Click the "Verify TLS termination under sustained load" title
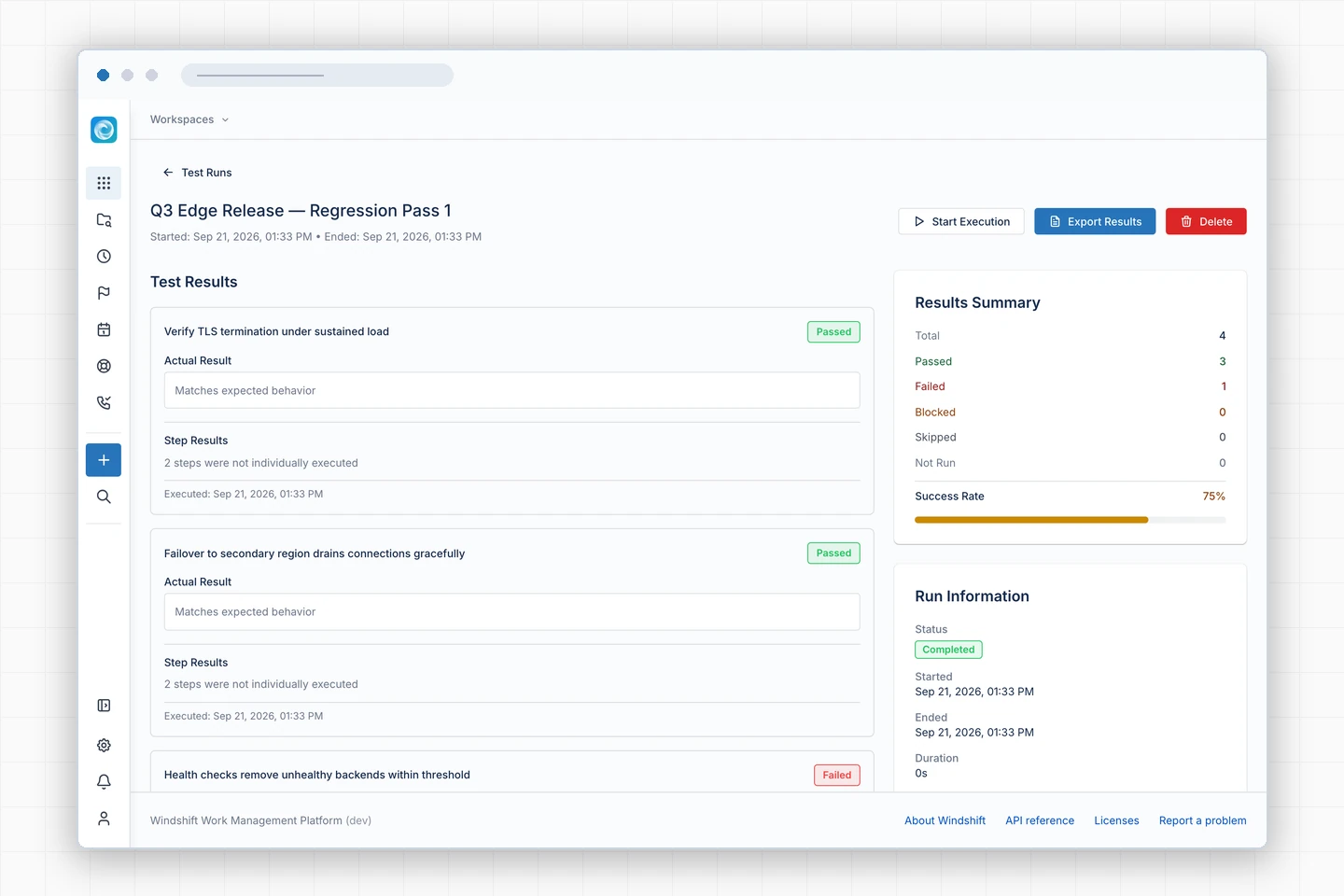 point(276,331)
